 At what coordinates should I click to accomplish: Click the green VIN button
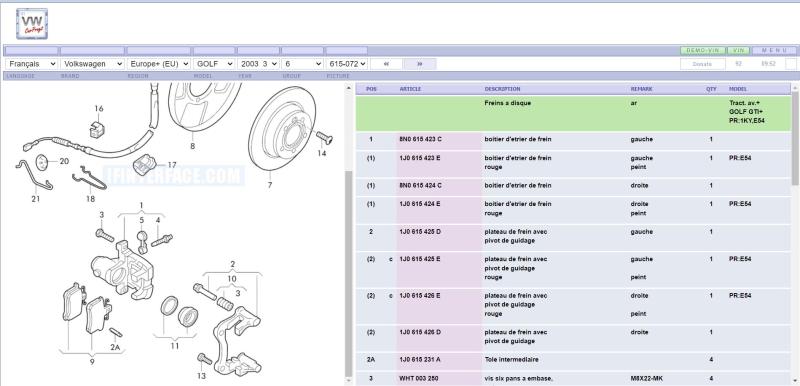(738, 50)
